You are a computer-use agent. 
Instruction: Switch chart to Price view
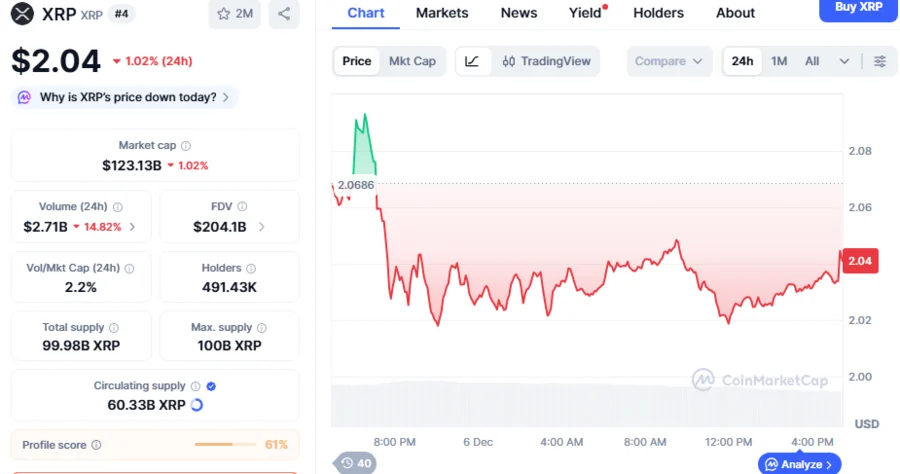pos(357,61)
